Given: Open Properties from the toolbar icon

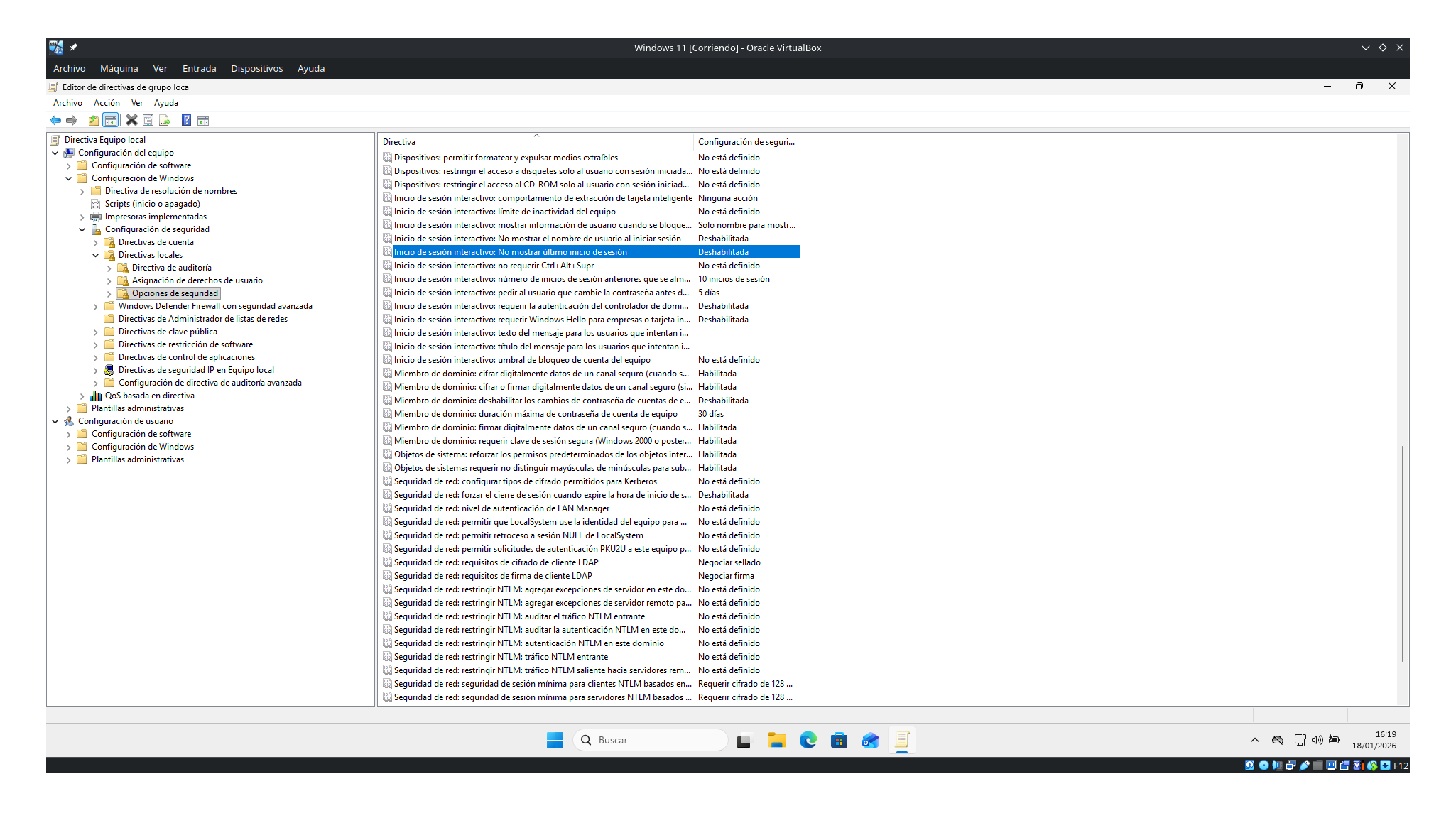Looking at the screenshot, I should click(148, 121).
